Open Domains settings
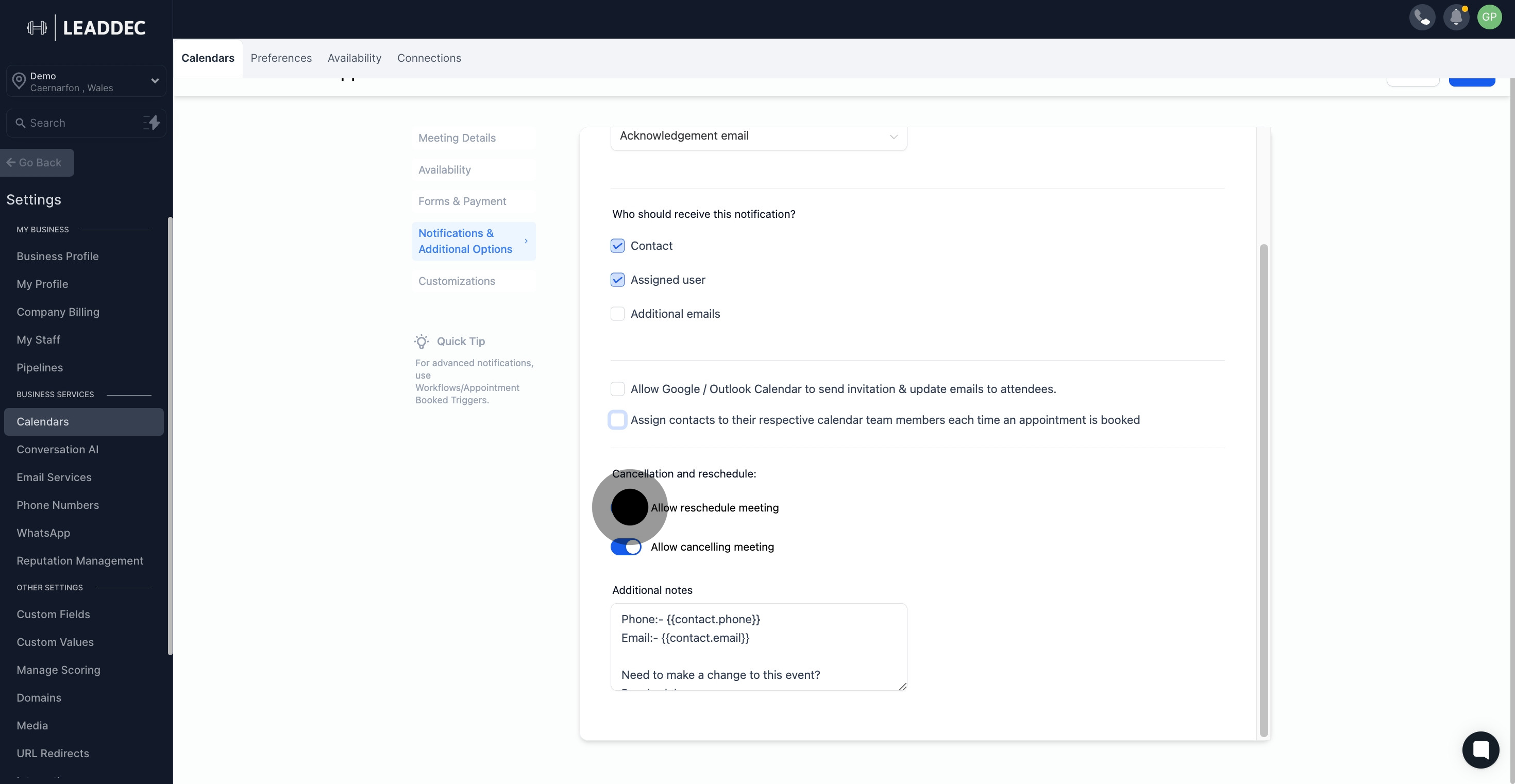The width and height of the screenshot is (1515, 784). click(39, 698)
